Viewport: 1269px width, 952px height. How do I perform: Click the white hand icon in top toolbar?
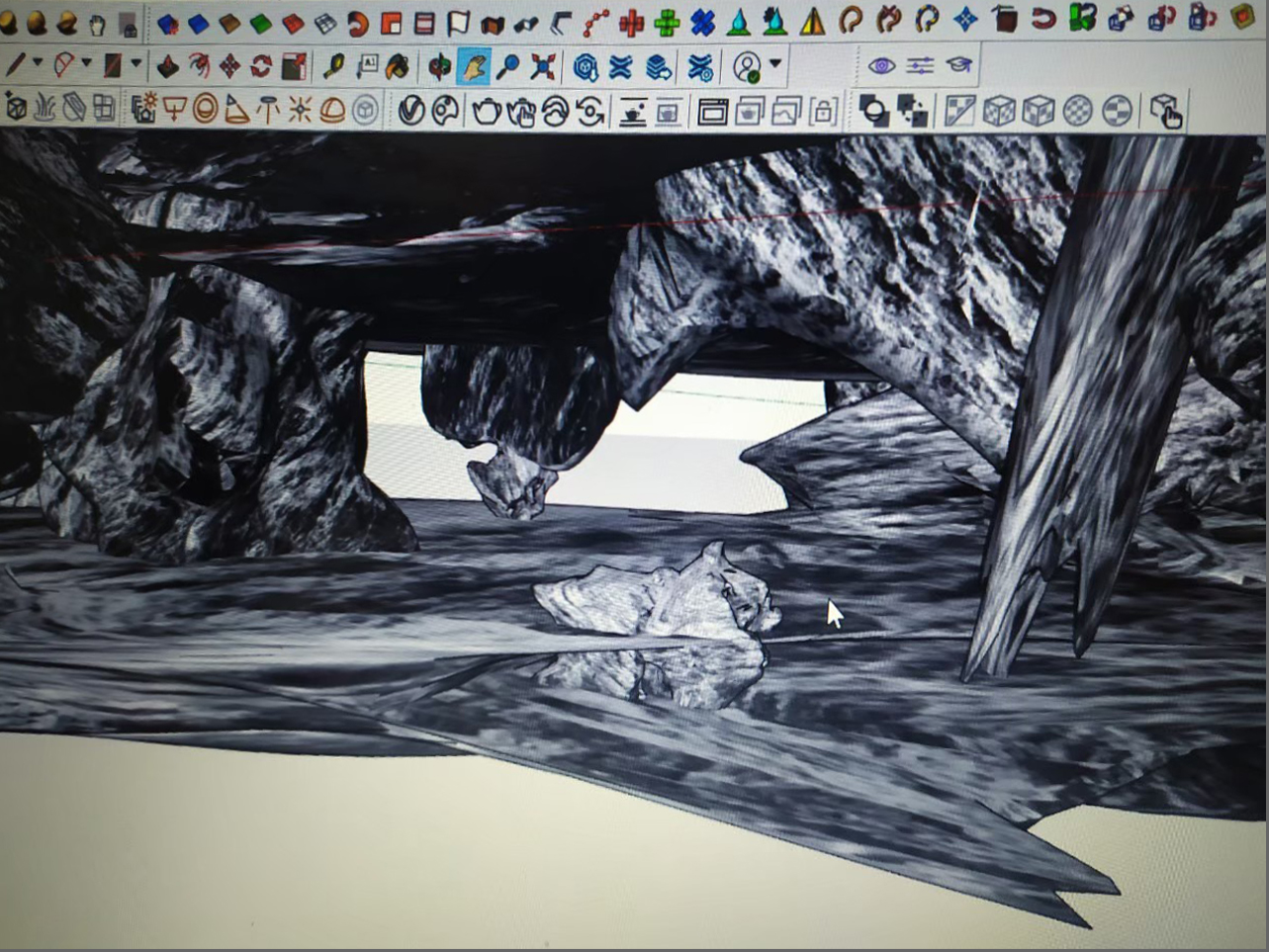coord(96,24)
